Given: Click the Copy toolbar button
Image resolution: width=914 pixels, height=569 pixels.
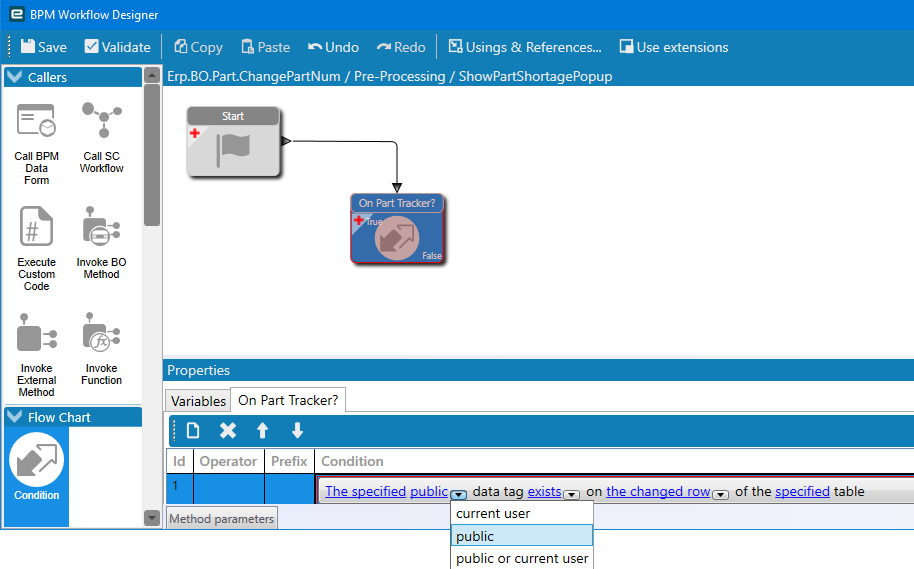Looking at the screenshot, I should coord(198,47).
